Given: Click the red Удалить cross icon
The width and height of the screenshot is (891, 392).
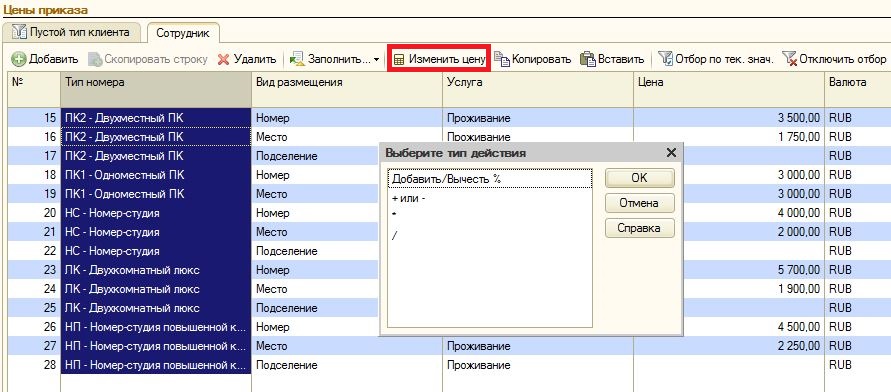Looking at the screenshot, I should pos(224,59).
